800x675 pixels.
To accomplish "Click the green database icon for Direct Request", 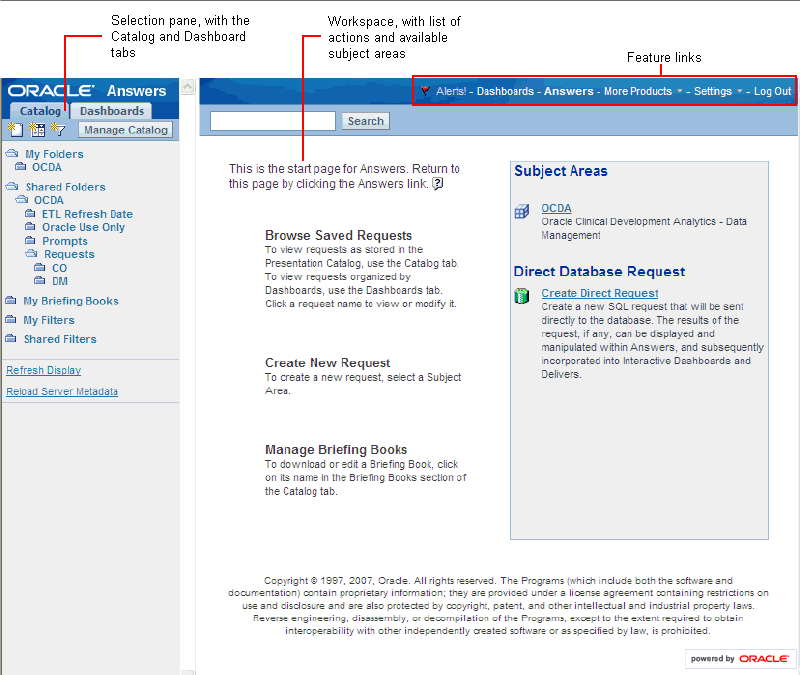I will (x=521, y=295).
